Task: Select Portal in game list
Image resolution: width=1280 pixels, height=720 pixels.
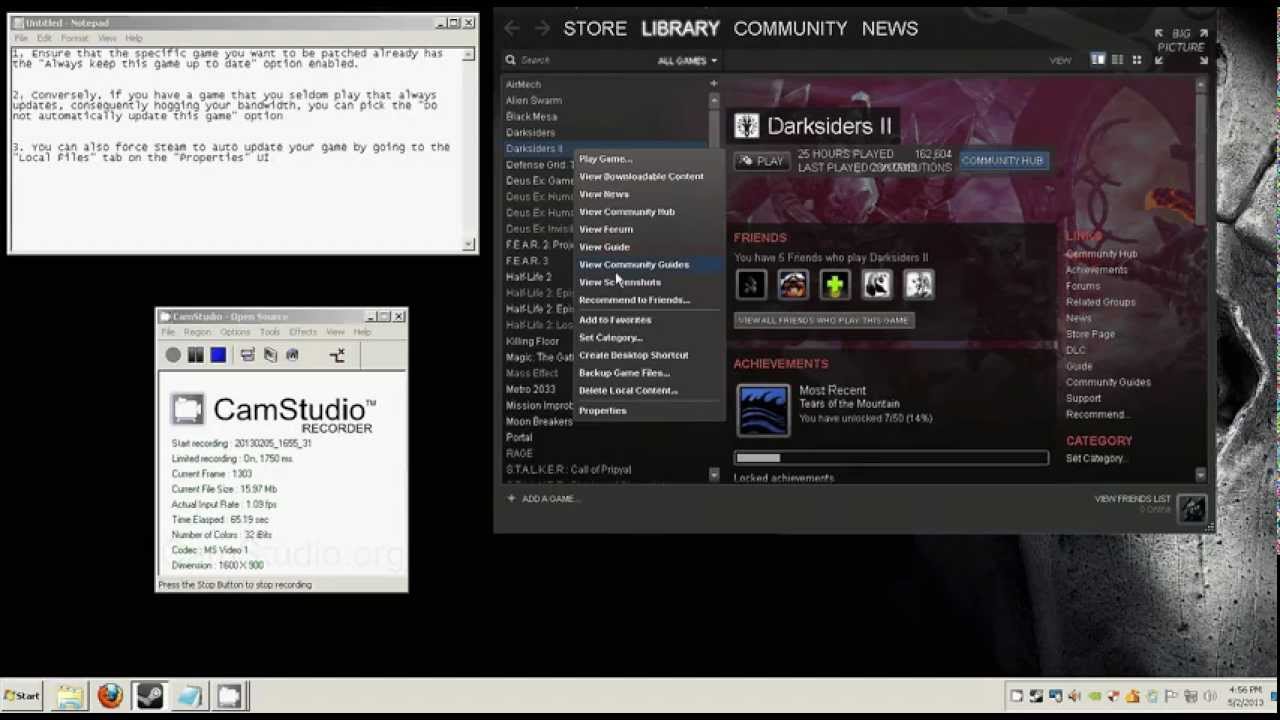Action: [519, 438]
